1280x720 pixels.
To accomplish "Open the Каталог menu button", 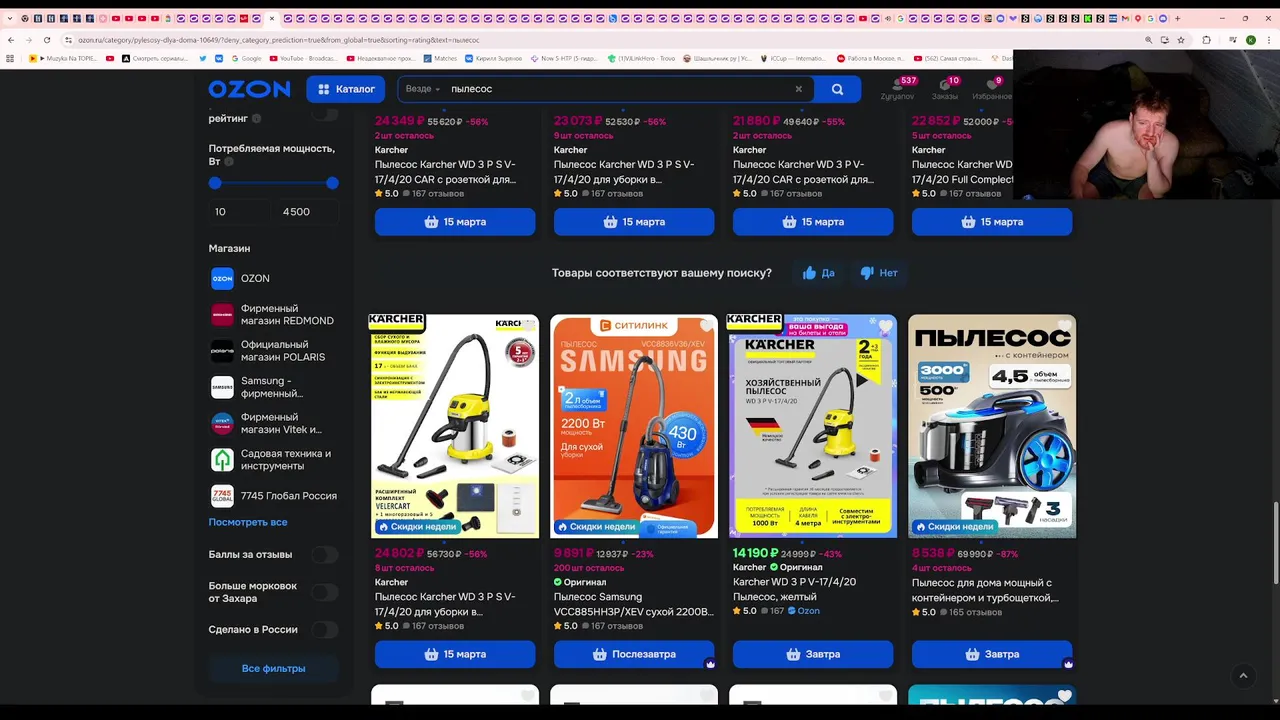I will click(346, 89).
